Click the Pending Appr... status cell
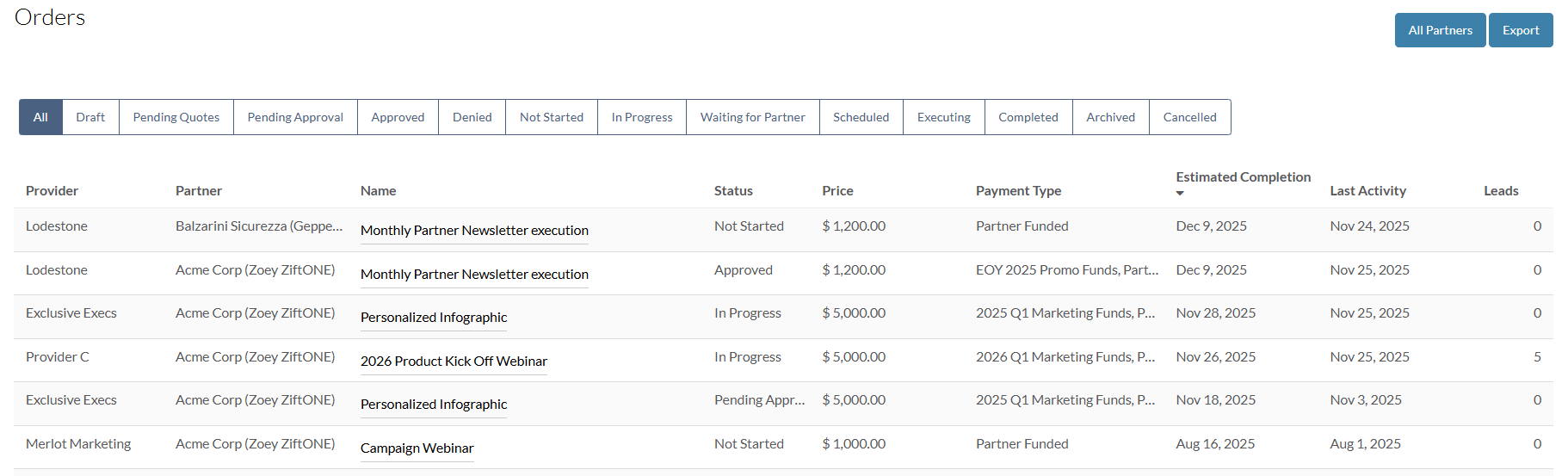 click(x=760, y=400)
